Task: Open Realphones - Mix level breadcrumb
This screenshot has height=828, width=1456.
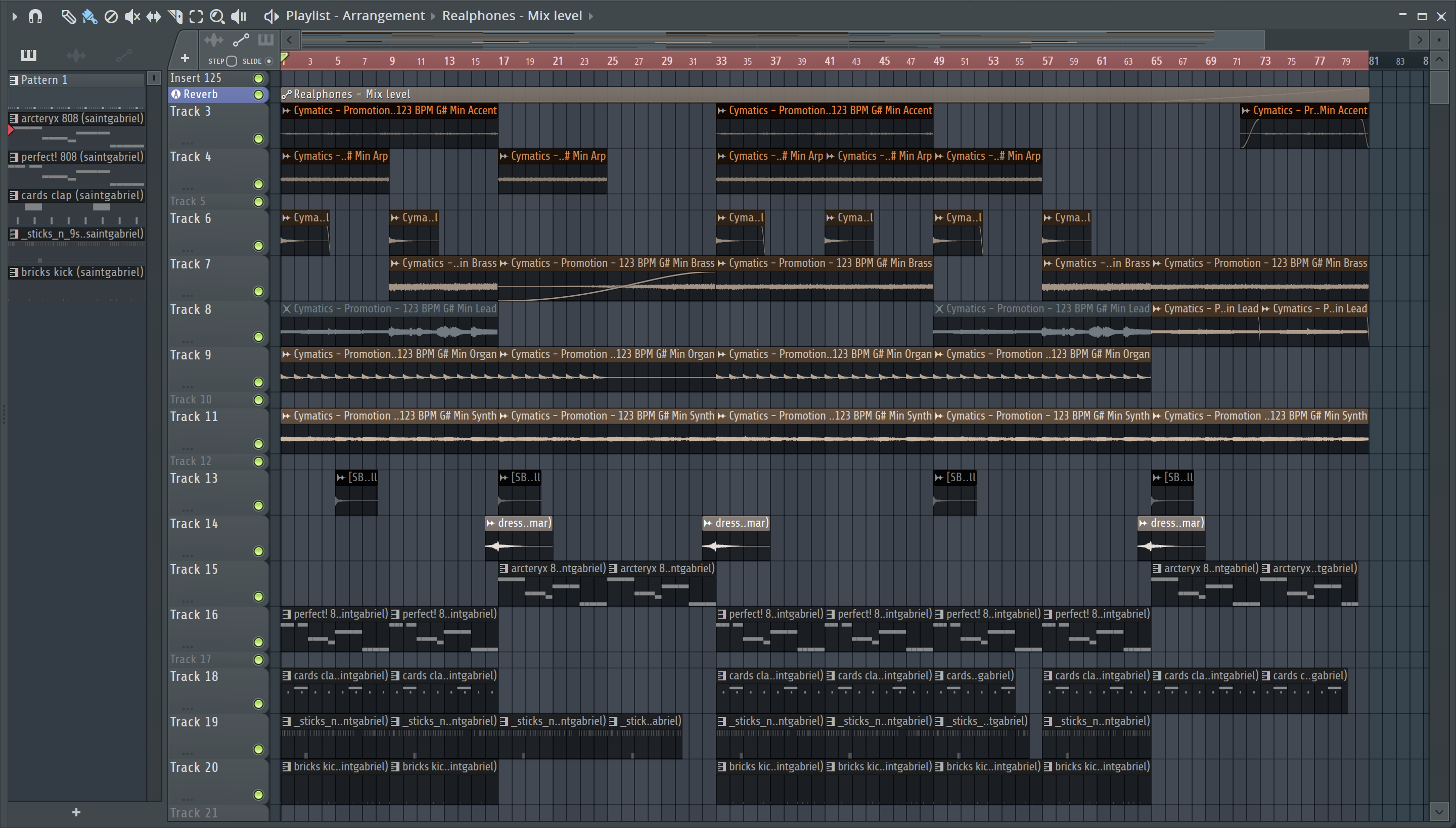Action: pos(512,16)
